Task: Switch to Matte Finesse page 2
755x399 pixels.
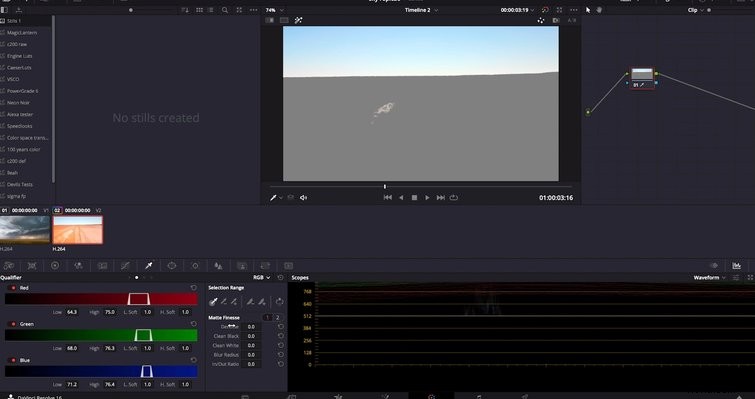Action: [x=277, y=318]
